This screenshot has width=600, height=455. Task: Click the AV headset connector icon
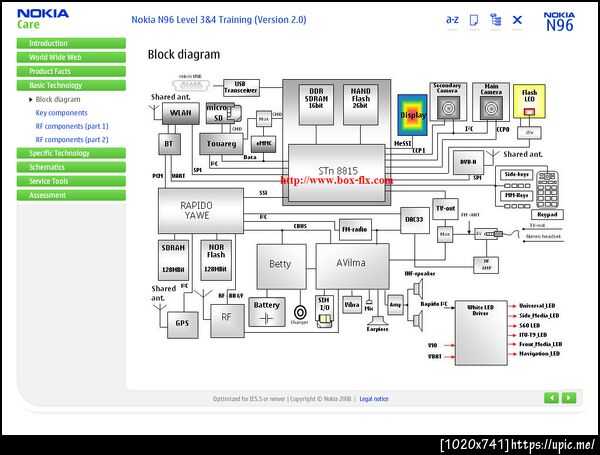[489, 234]
